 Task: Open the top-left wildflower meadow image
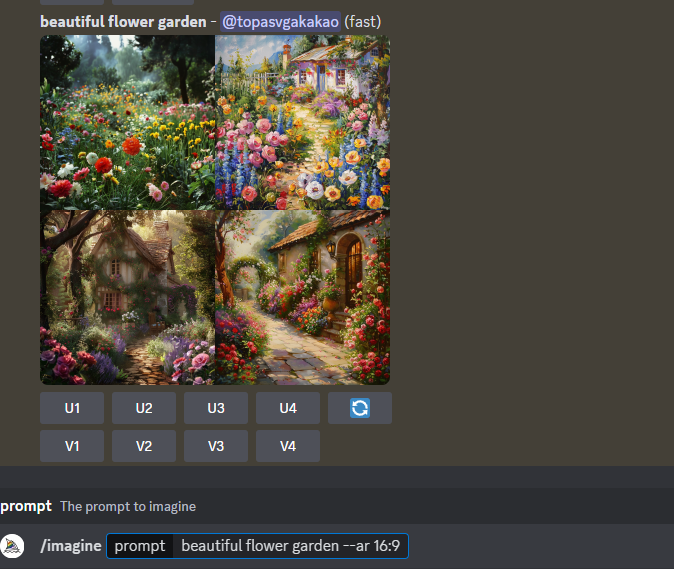(x=127, y=122)
